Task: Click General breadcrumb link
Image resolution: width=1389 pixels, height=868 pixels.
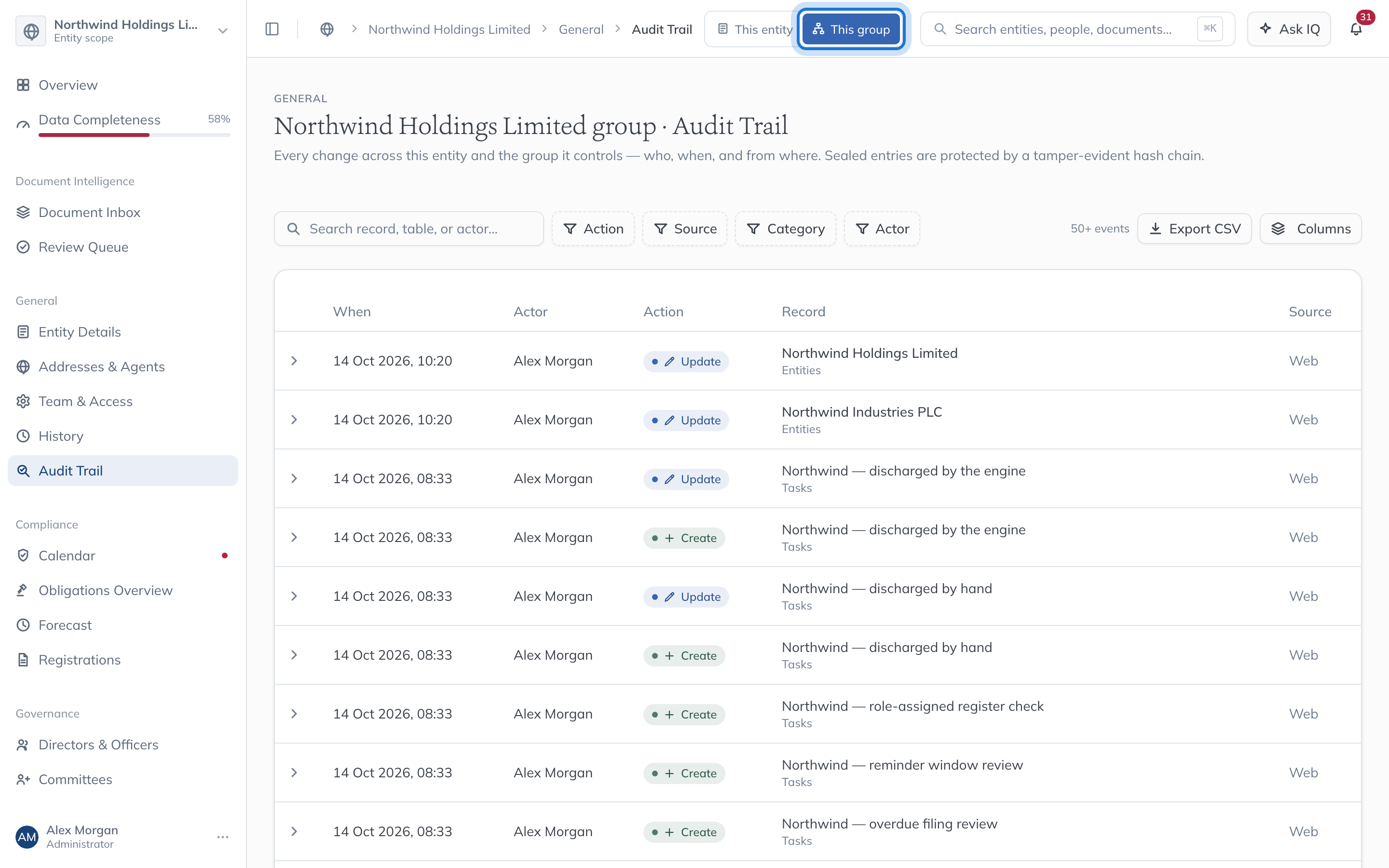Action: tap(581, 29)
